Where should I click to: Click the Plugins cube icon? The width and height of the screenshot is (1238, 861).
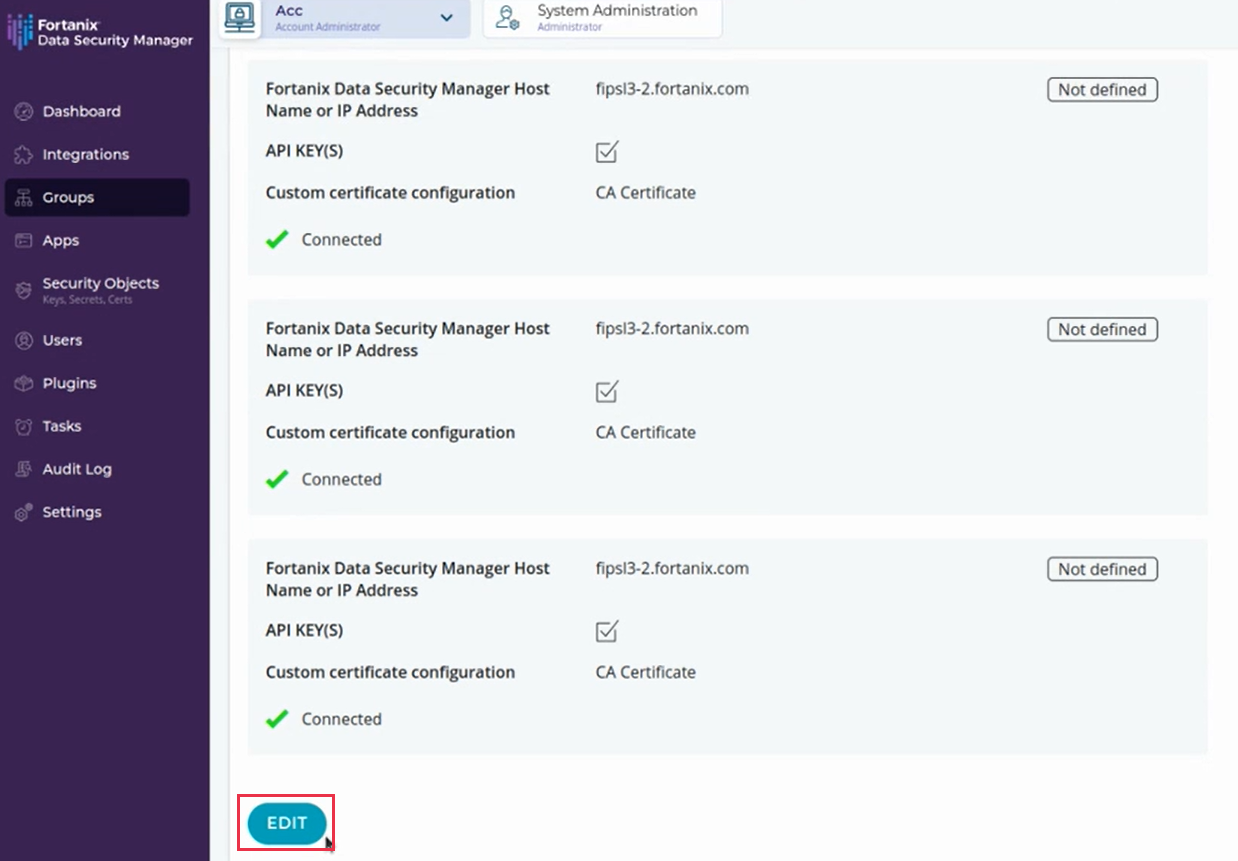24,384
